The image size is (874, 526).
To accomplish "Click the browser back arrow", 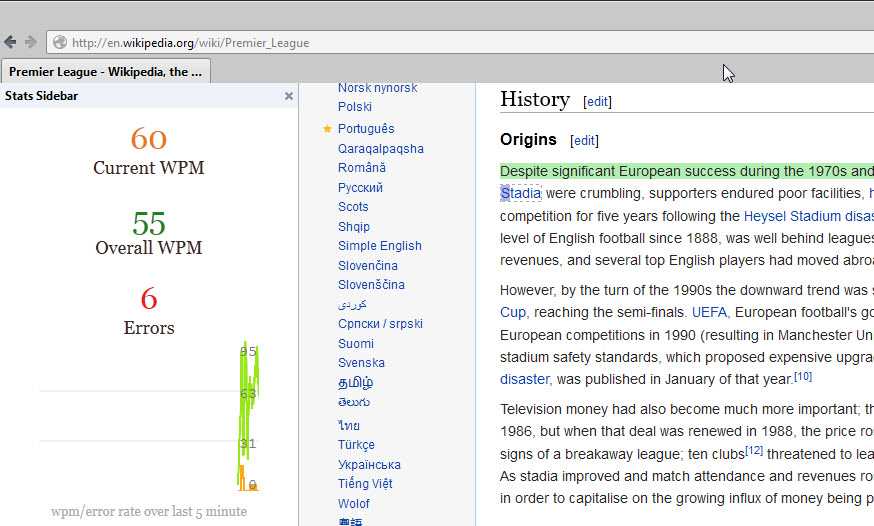I will [10, 42].
